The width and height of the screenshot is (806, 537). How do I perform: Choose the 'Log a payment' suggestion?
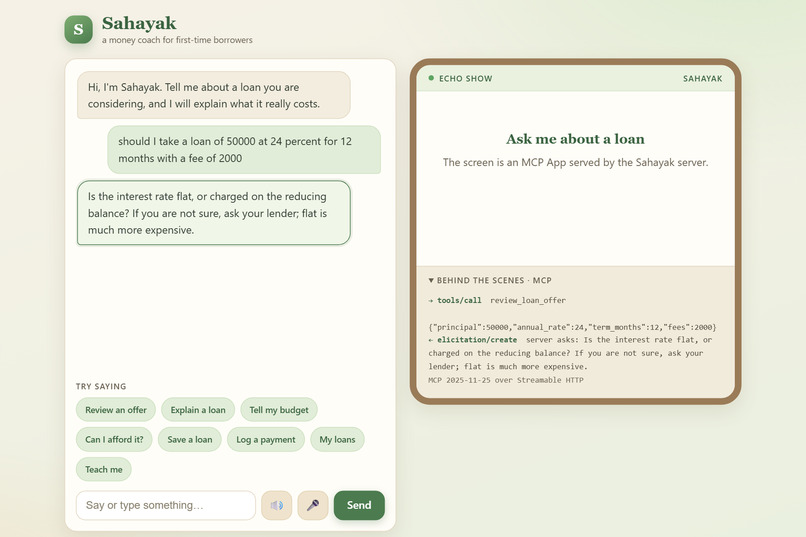click(266, 439)
